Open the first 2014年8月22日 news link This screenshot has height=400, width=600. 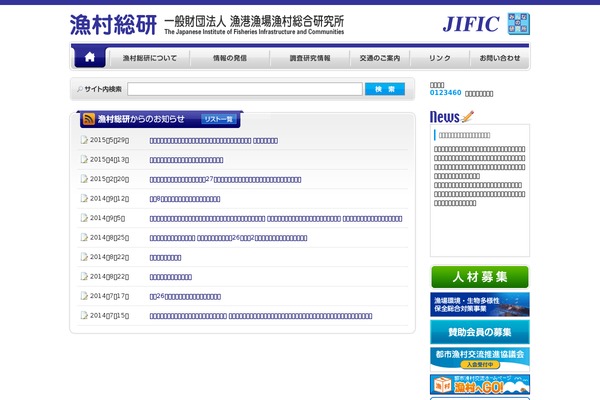coord(165,258)
